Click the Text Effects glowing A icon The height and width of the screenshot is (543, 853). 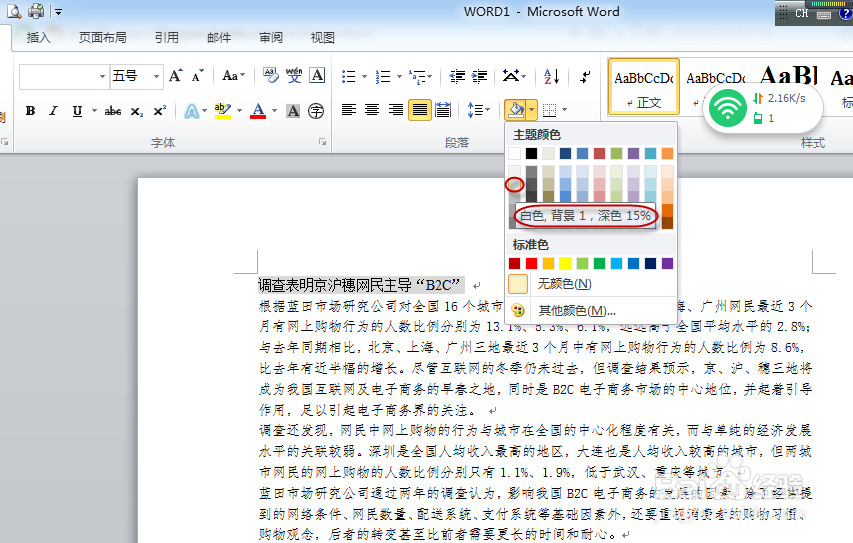point(191,111)
